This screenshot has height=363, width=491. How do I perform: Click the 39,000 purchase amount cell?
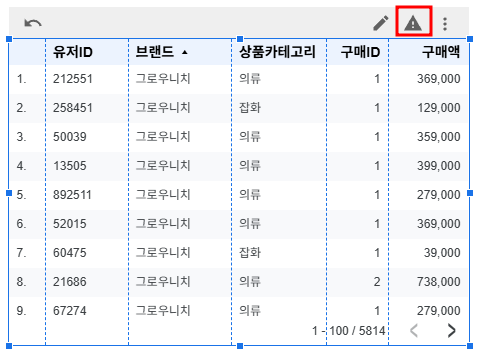(x=442, y=253)
